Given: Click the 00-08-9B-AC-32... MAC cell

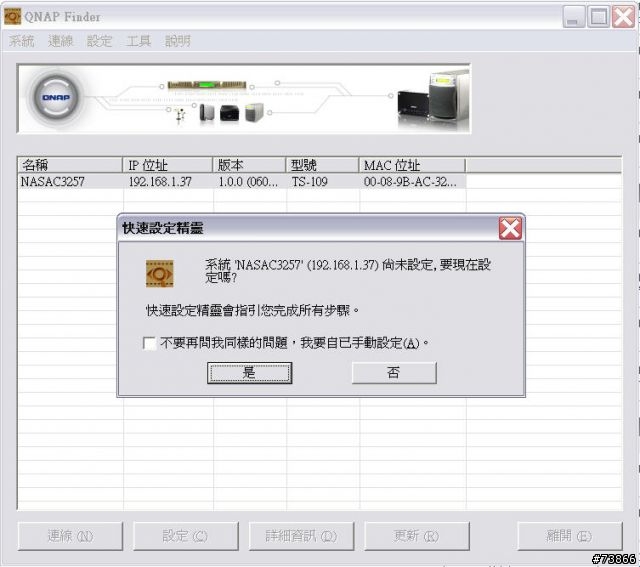Looking at the screenshot, I should point(410,182).
